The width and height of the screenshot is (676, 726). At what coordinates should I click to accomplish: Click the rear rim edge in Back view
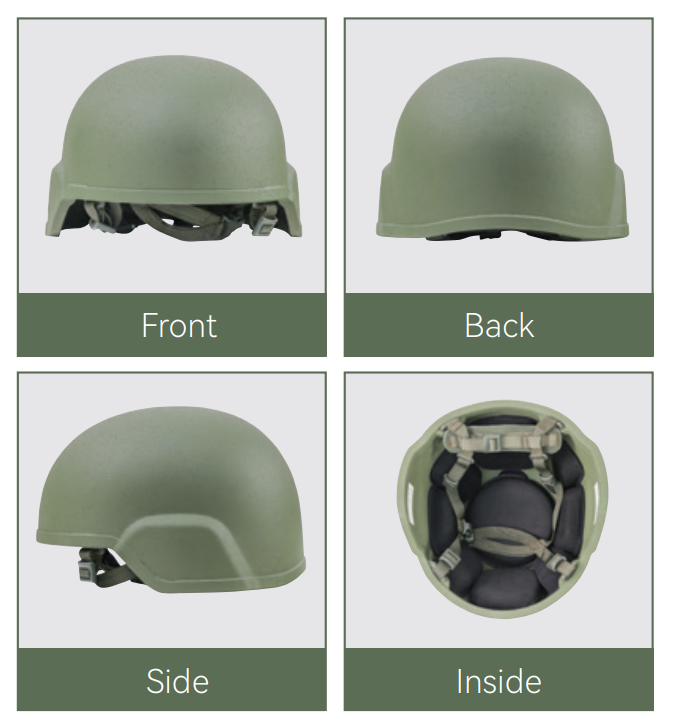[x=502, y=227]
